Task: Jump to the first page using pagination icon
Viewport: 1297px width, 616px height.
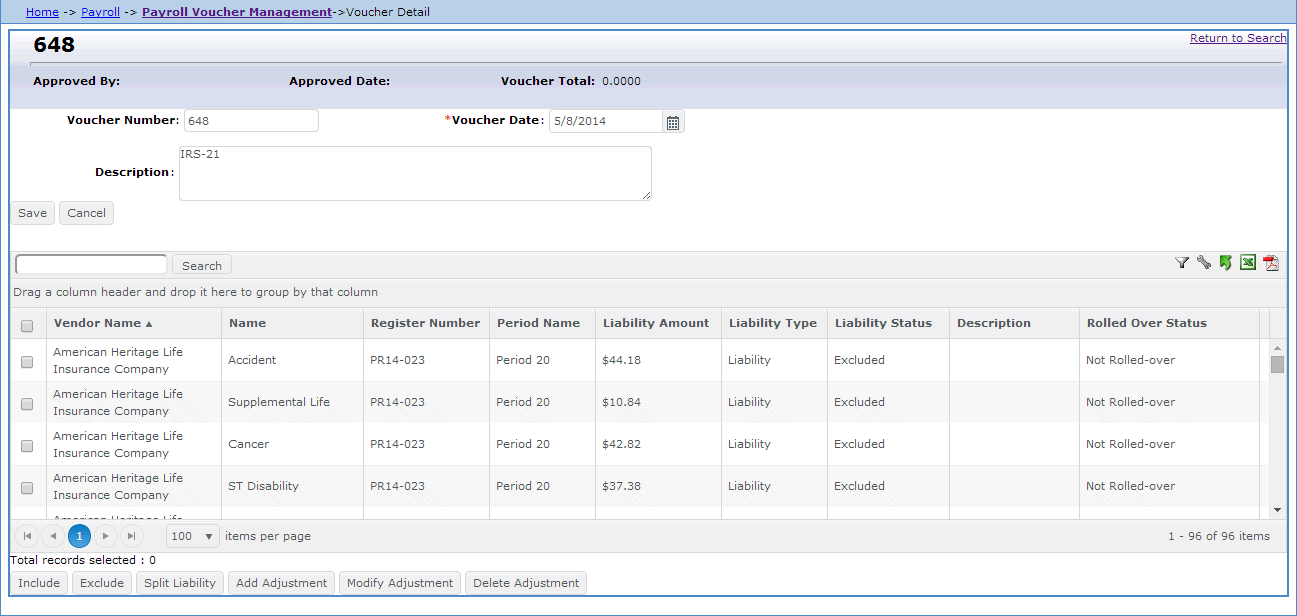Action: point(27,536)
